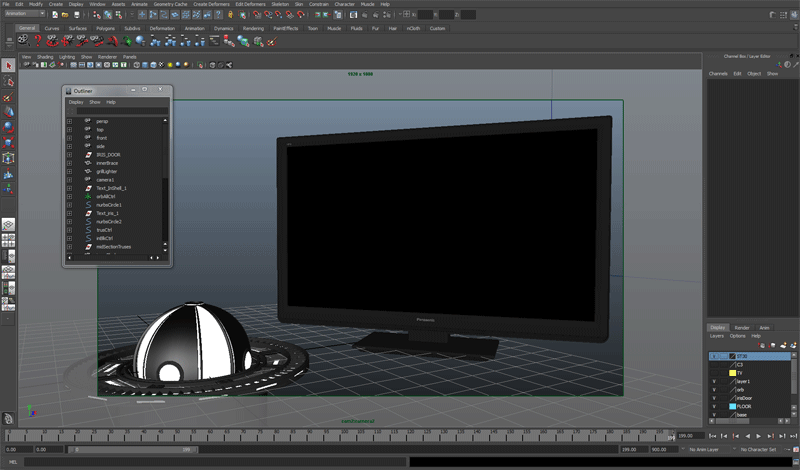Switch to four view layout
Viewport: 800px width, 470px height.
tap(8, 240)
